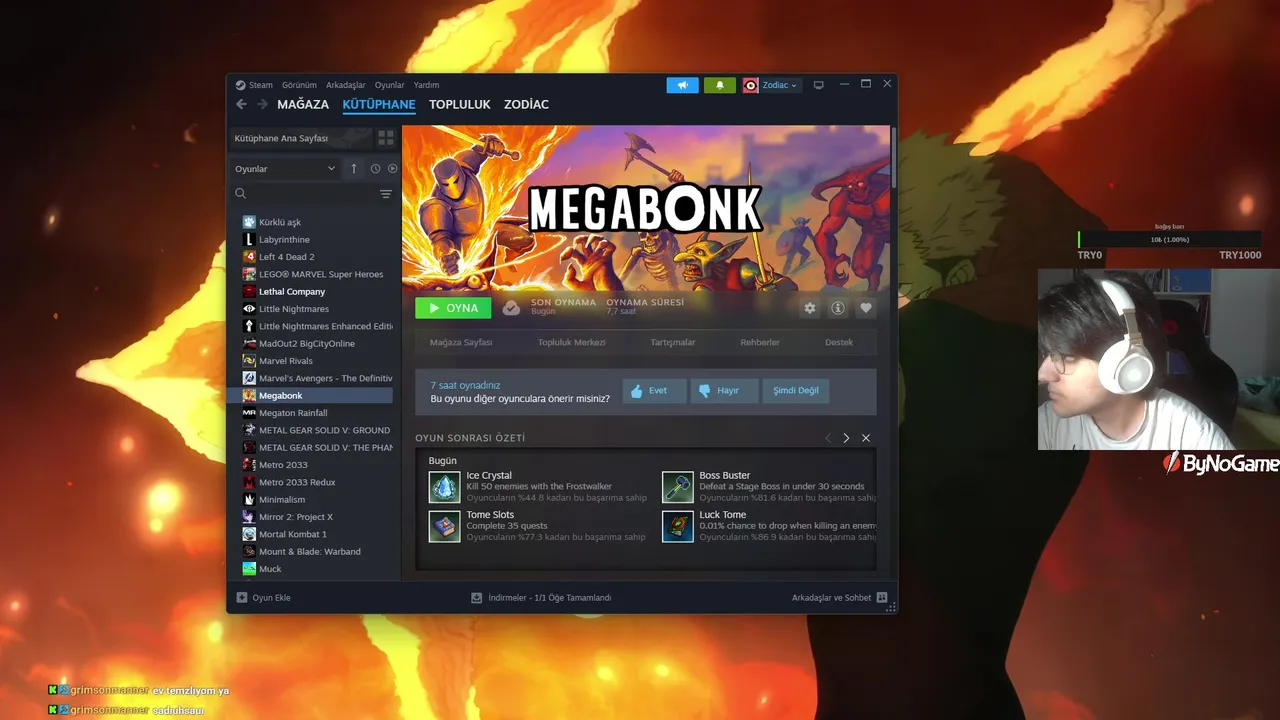Open the Oyunlar menu
Viewport: 1280px width, 720px height.
[390, 85]
